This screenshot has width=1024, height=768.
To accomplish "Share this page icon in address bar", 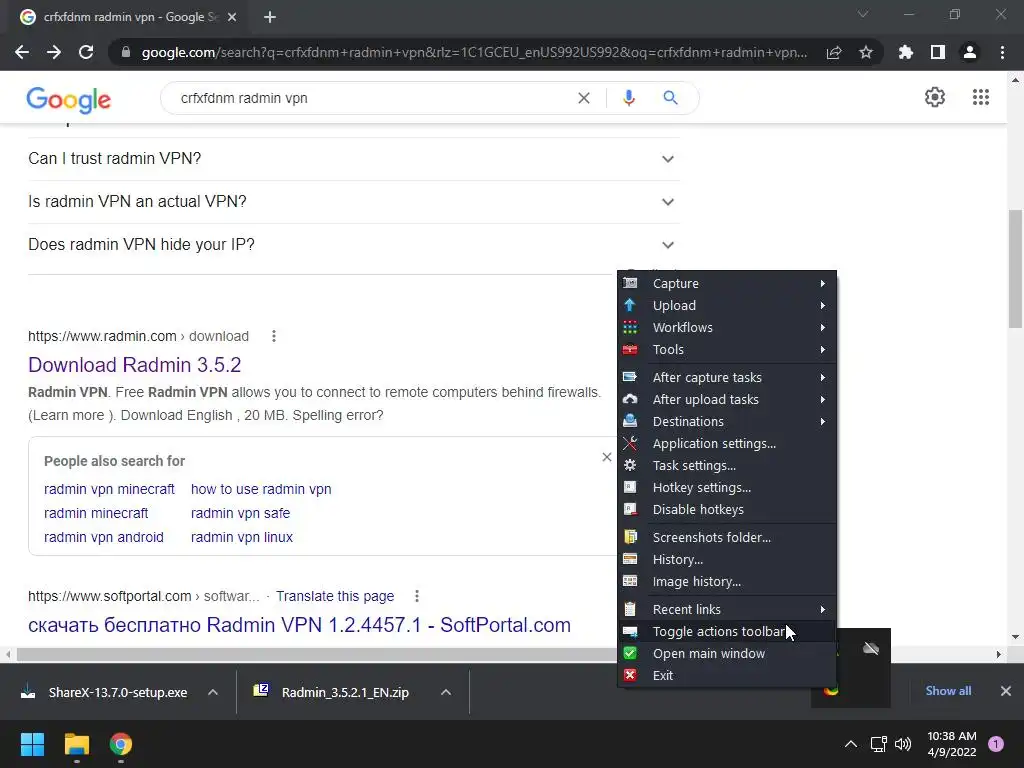I will pyautogui.click(x=834, y=52).
